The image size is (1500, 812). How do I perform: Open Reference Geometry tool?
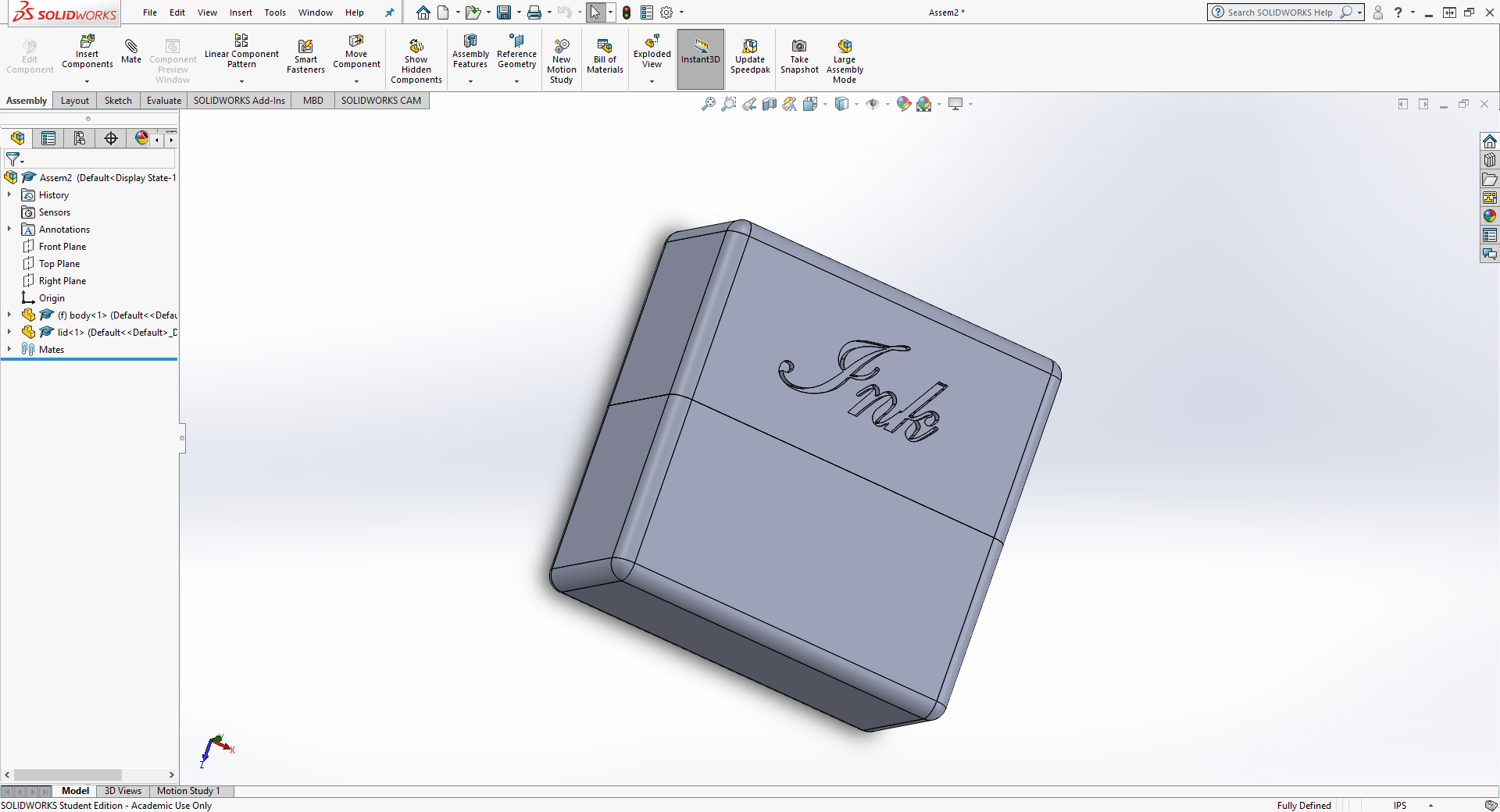516,52
